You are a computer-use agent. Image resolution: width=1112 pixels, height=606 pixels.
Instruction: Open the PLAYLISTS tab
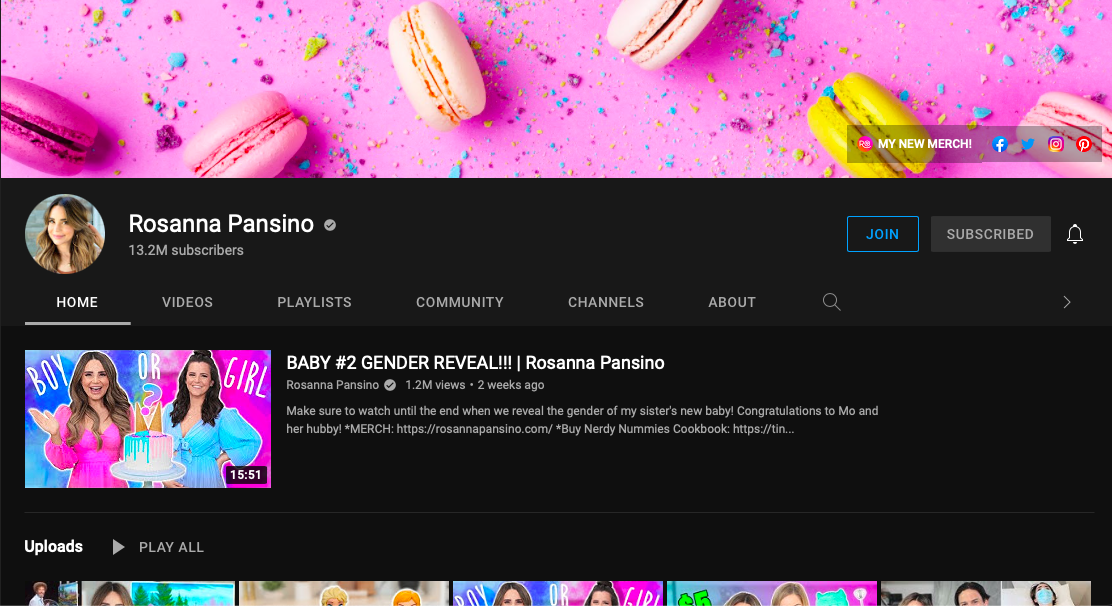click(x=314, y=302)
